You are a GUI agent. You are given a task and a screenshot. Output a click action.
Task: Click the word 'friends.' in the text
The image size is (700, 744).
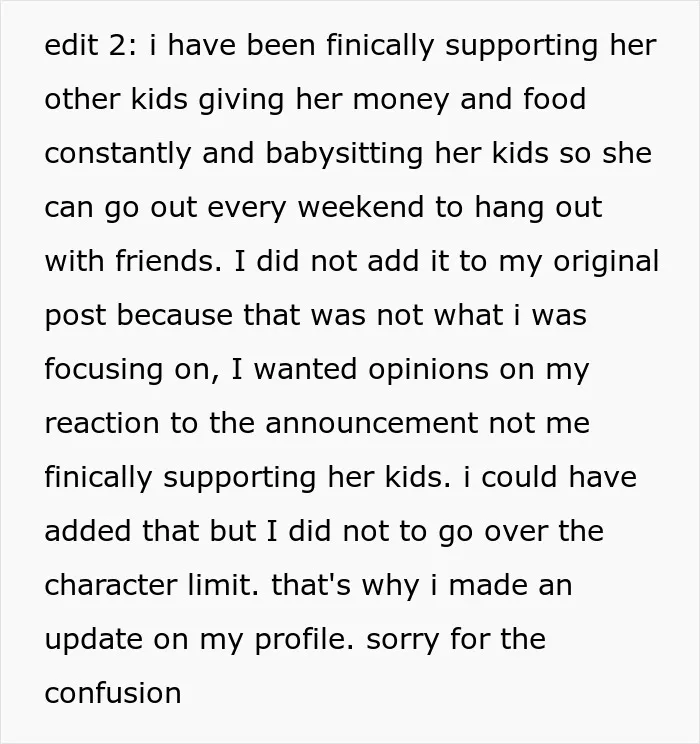pyautogui.click(x=169, y=261)
